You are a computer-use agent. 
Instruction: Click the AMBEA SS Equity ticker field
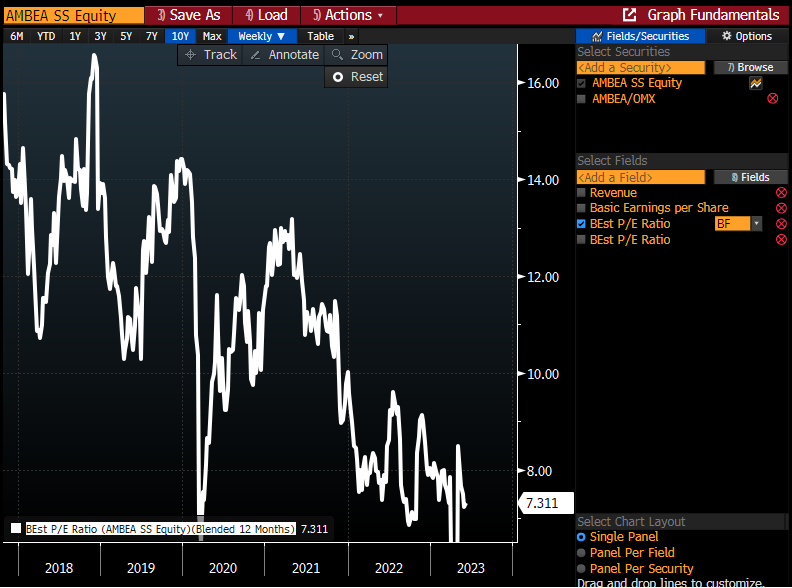tap(74, 15)
